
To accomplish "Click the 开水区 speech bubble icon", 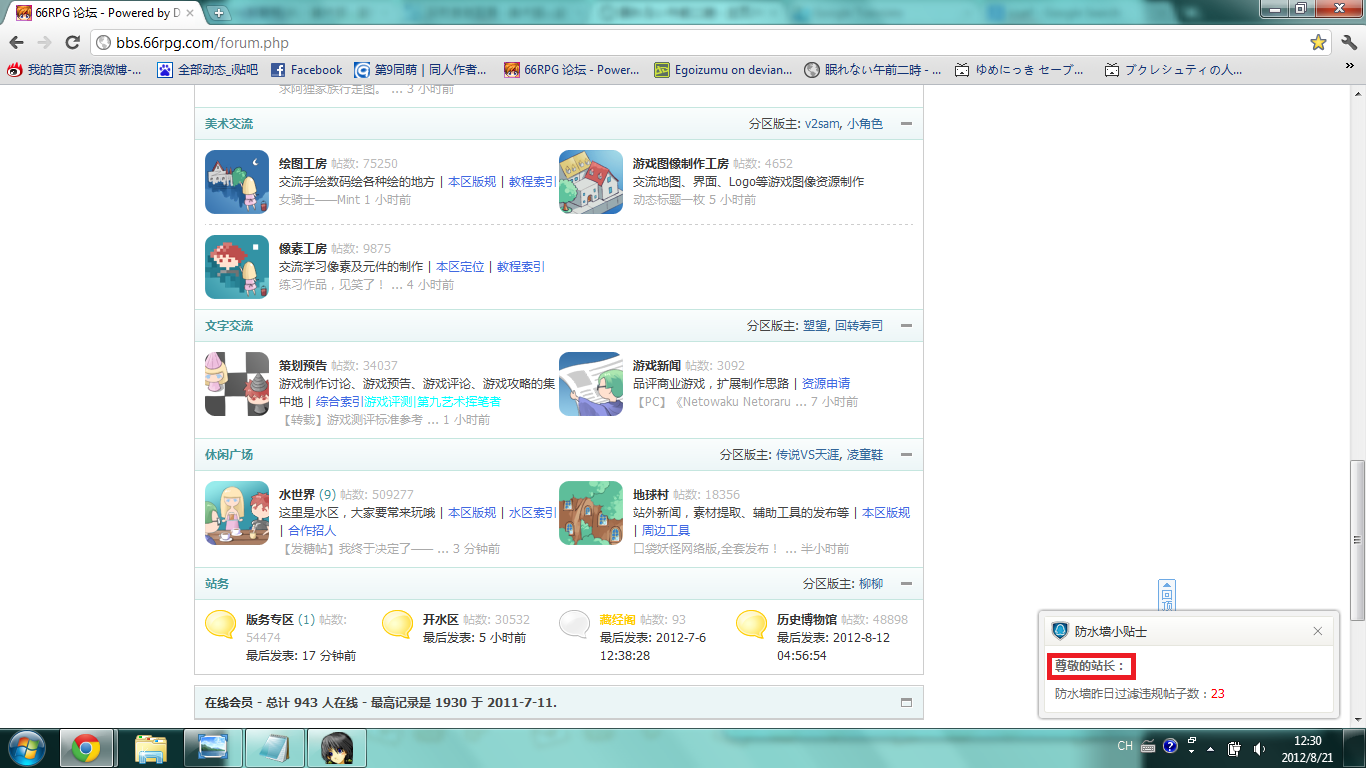I will coord(397,625).
